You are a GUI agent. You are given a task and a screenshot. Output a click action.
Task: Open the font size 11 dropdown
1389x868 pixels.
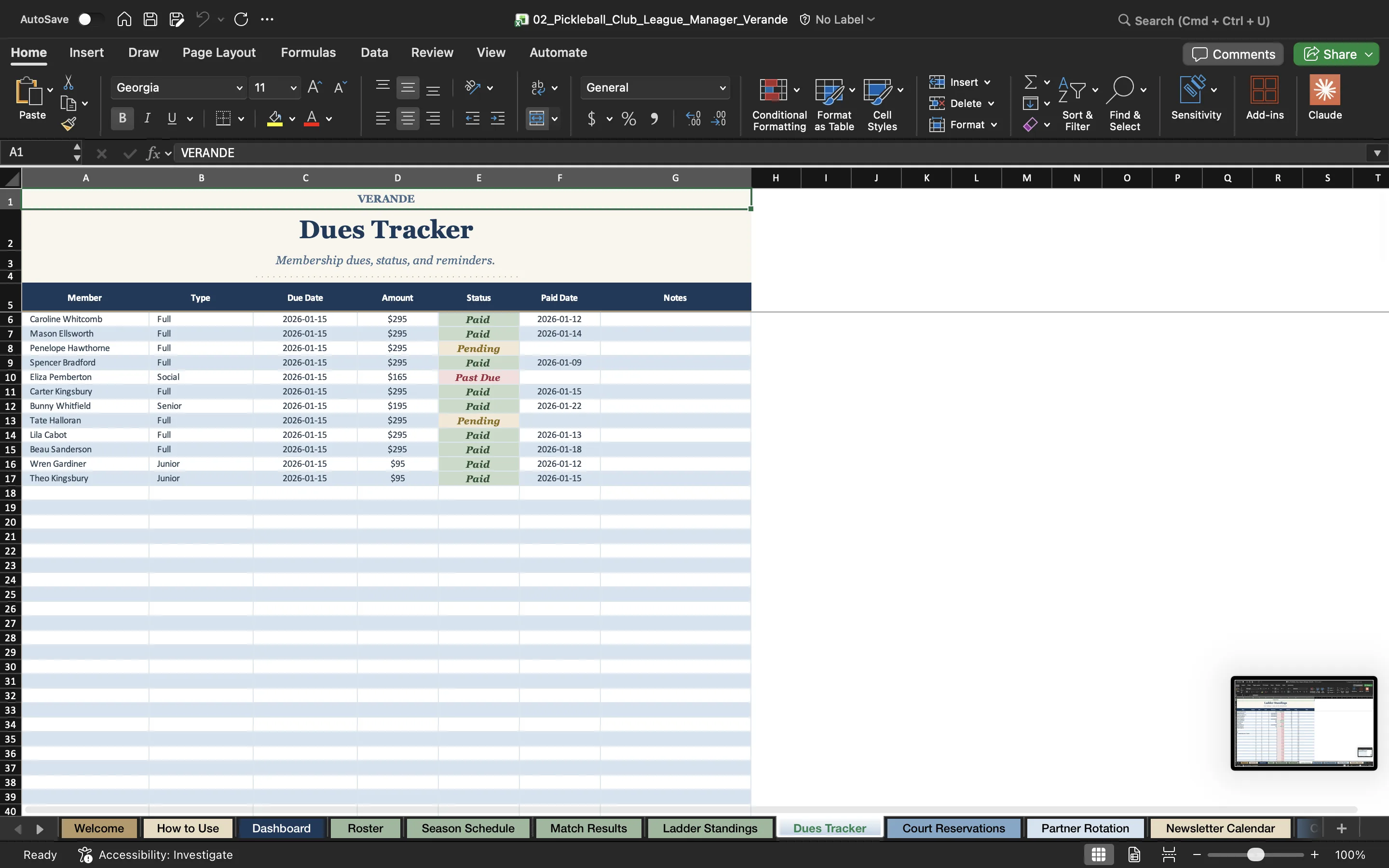[x=293, y=88]
